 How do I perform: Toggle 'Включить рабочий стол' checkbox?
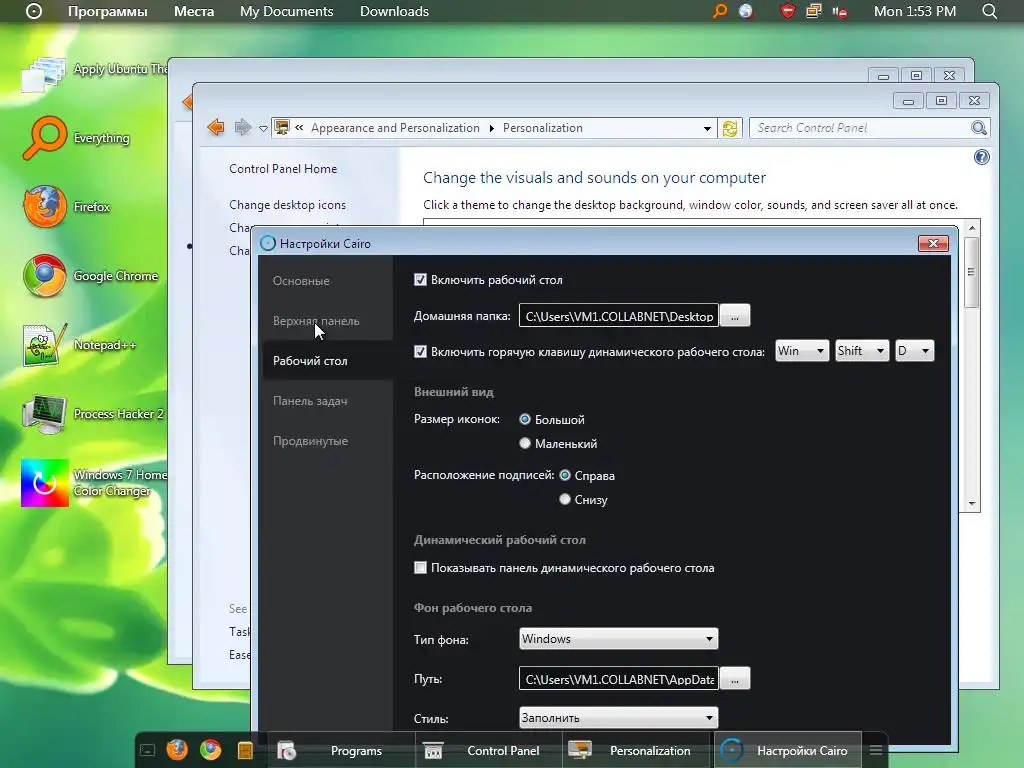[x=420, y=280]
